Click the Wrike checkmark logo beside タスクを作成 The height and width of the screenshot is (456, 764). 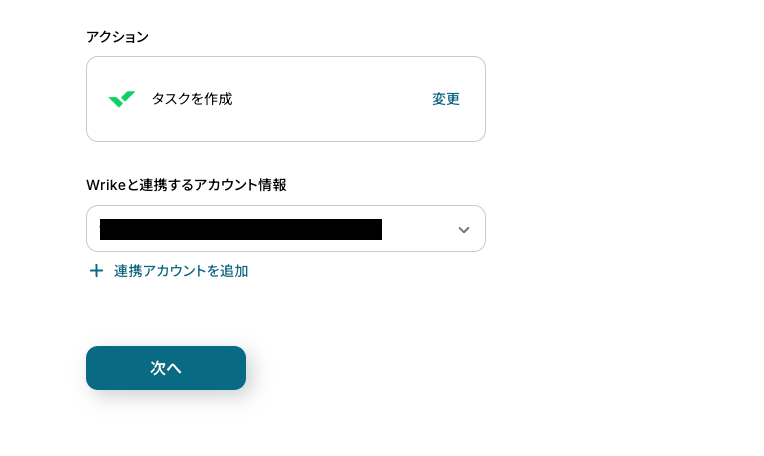(x=122, y=99)
